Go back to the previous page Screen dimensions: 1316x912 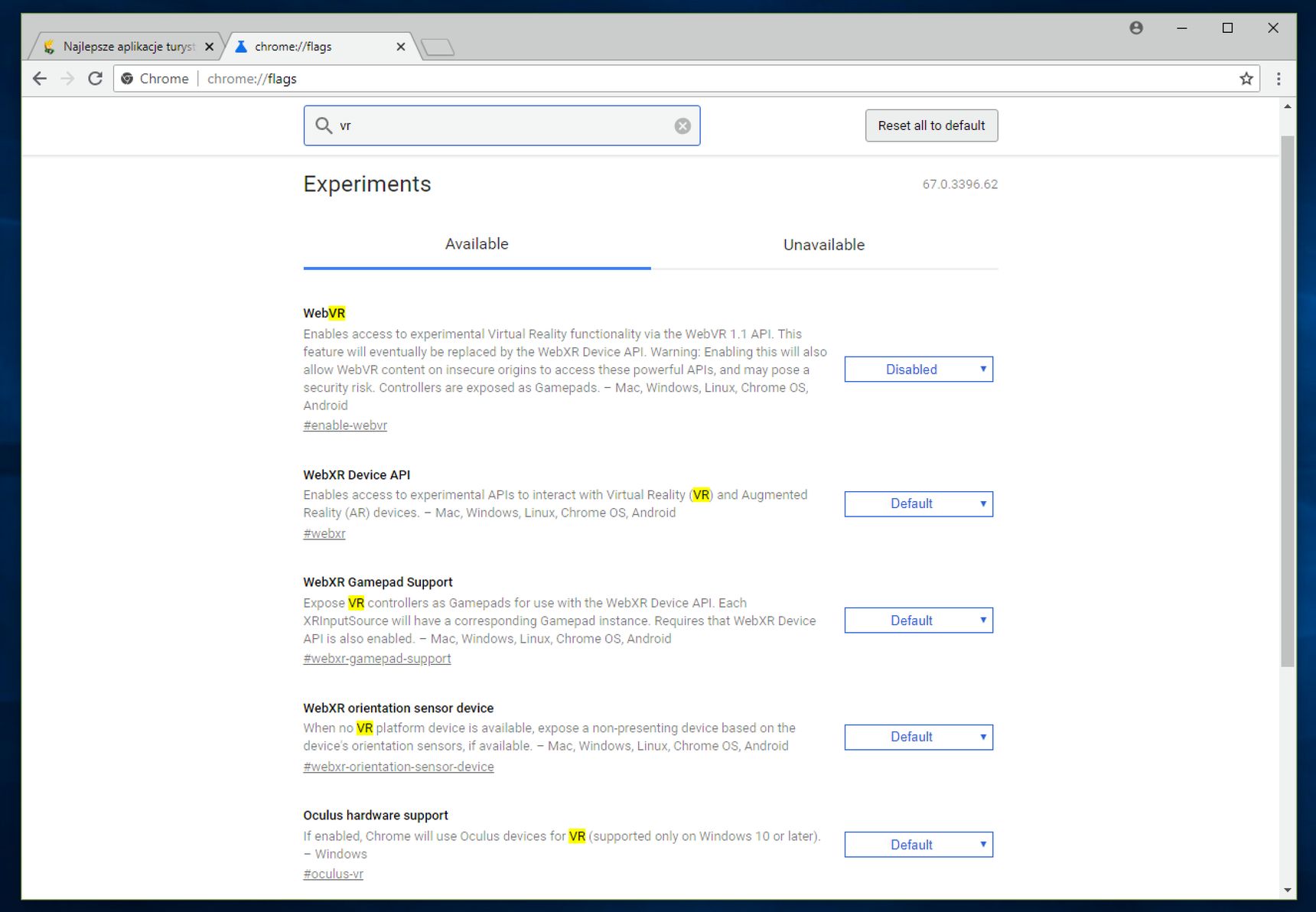click(x=40, y=79)
